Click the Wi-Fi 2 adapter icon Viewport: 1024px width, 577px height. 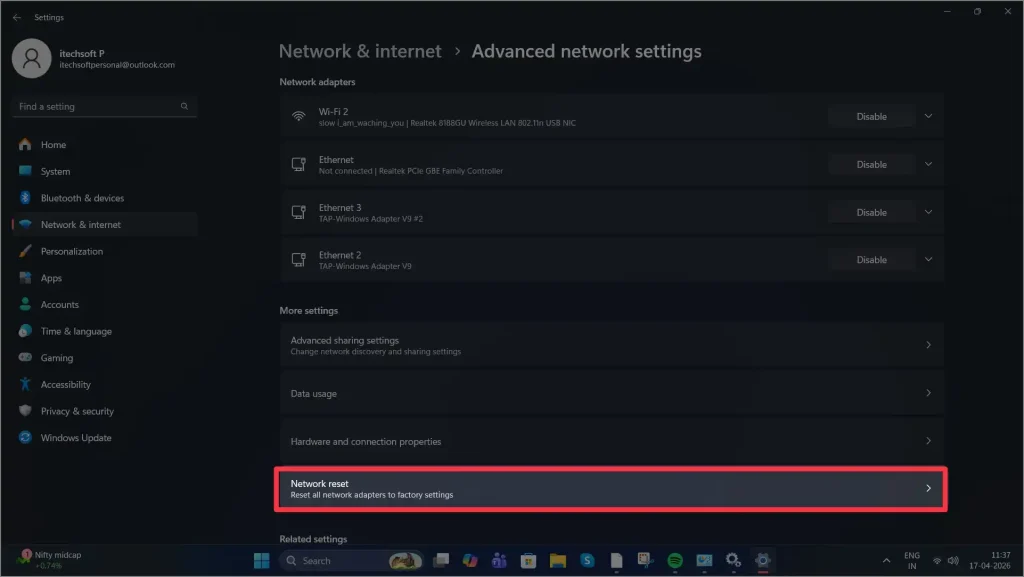tap(298, 116)
